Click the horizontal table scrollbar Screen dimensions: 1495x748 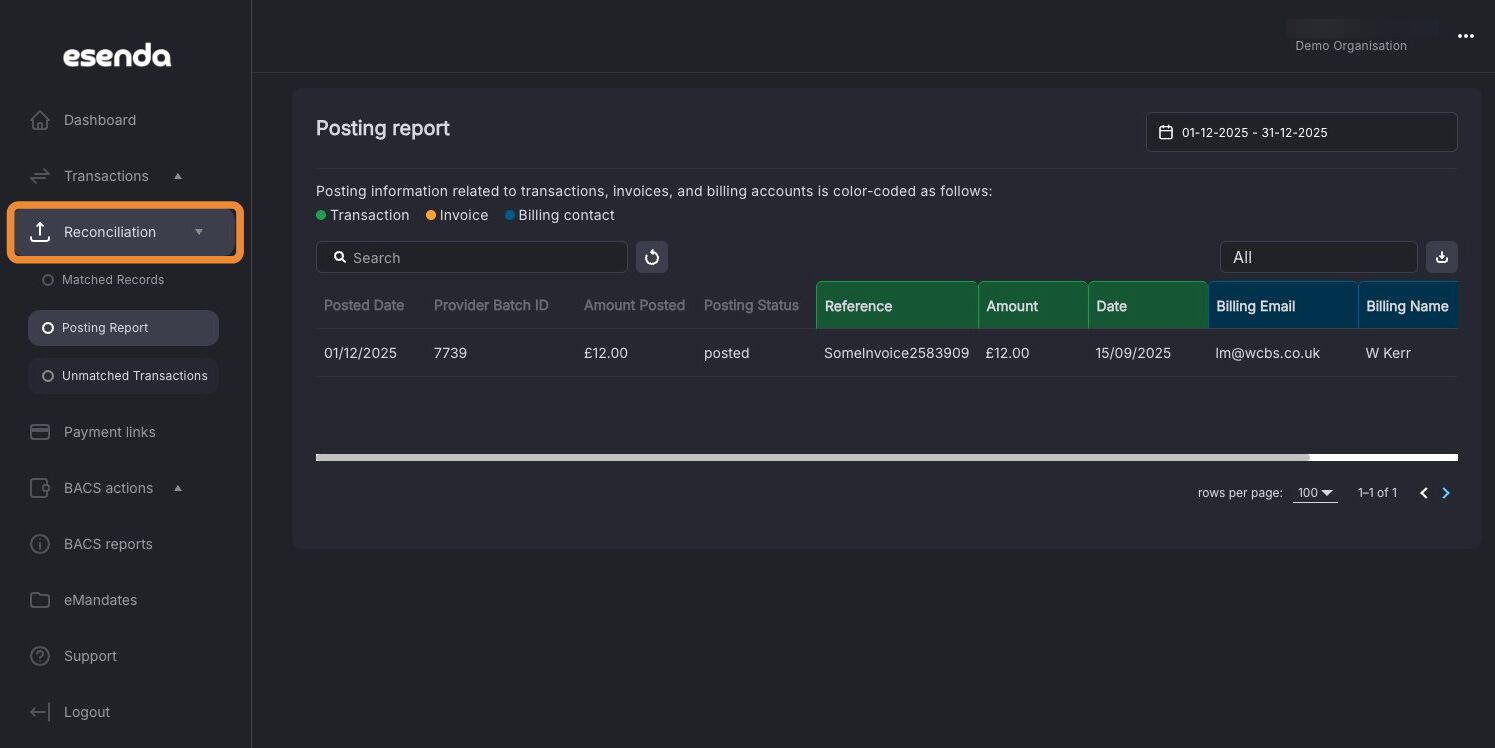point(812,457)
